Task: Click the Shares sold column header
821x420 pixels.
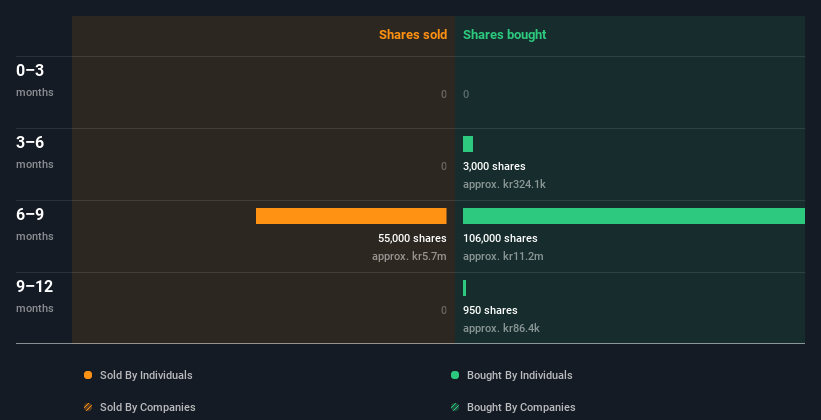Action: pos(413,35)
